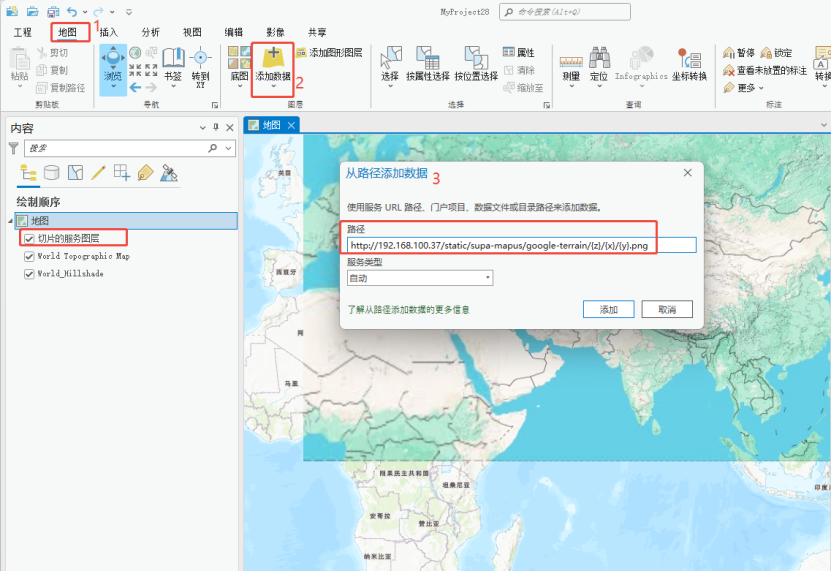Toggle World Topographic Map layer visibility
Image resolution: width=831 pixels, height=571 pixels.
[29, 256]
